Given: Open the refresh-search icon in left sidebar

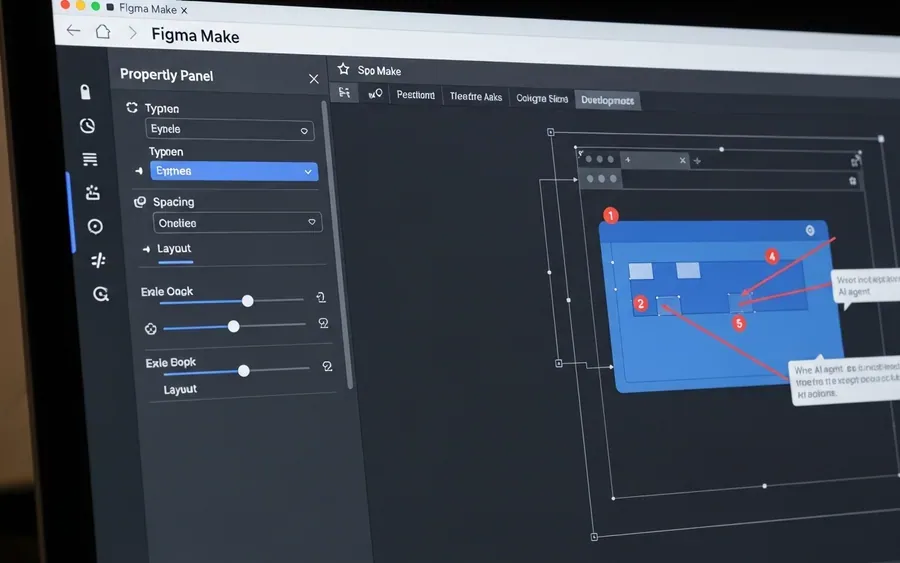Looking at the screenshot, I should 101,294.
